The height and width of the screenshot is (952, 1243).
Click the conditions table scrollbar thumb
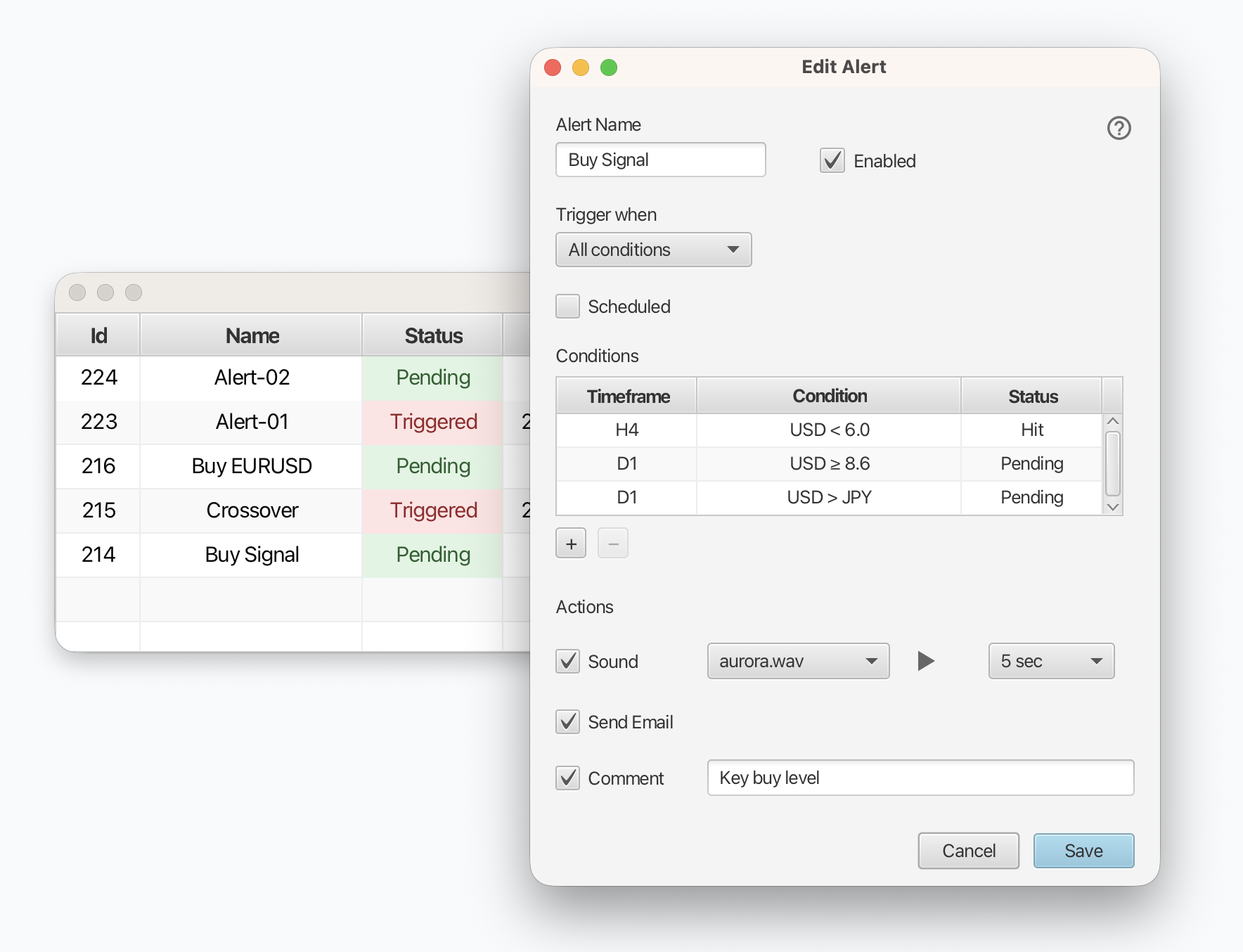coord(1112,464)
